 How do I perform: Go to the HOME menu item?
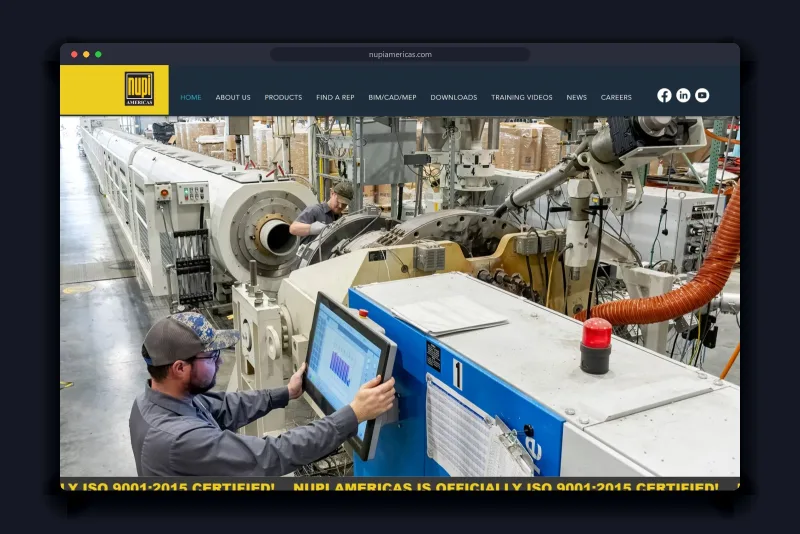(x=191, y=97)
